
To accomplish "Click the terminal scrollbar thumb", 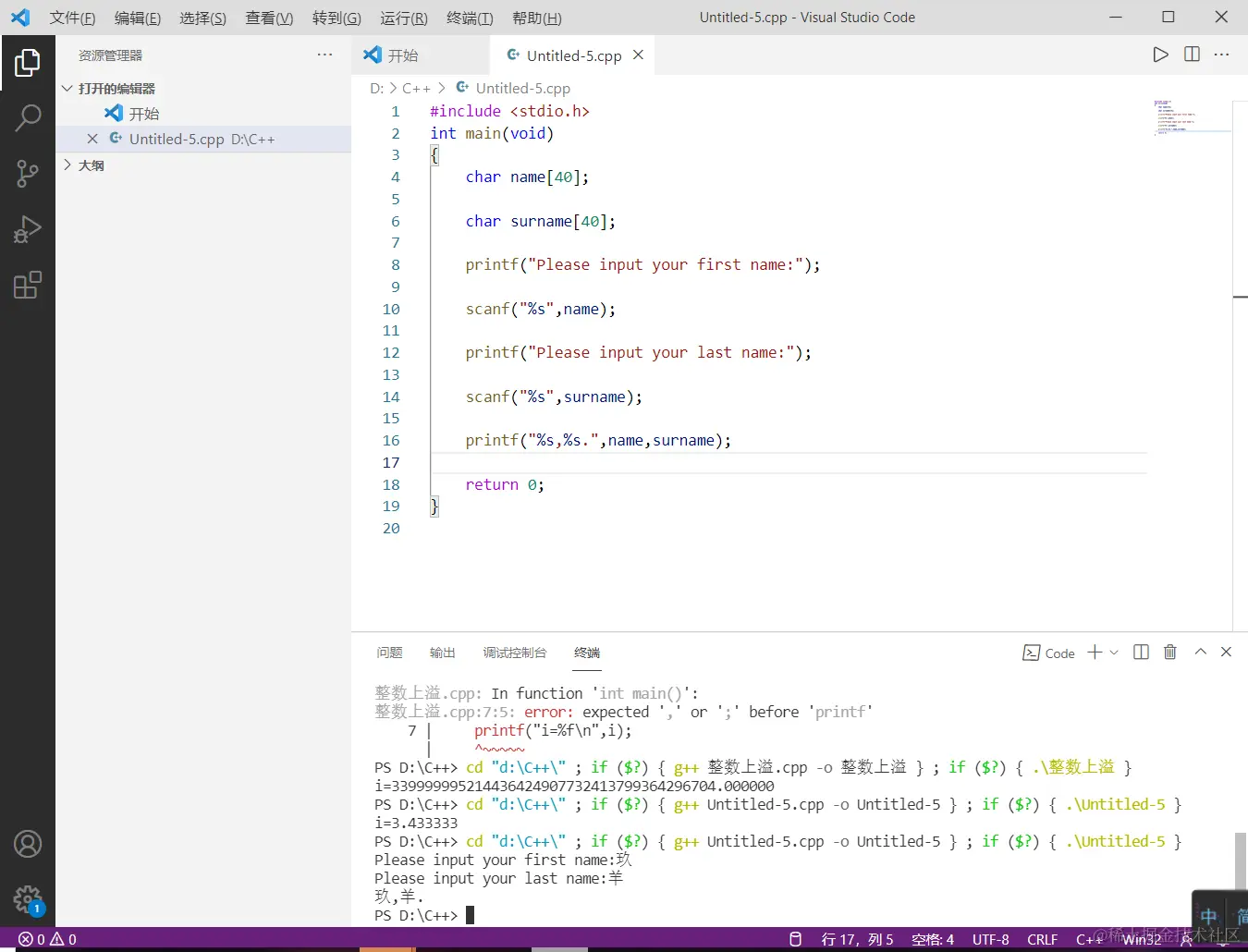I will click(x=1241, y=860).
